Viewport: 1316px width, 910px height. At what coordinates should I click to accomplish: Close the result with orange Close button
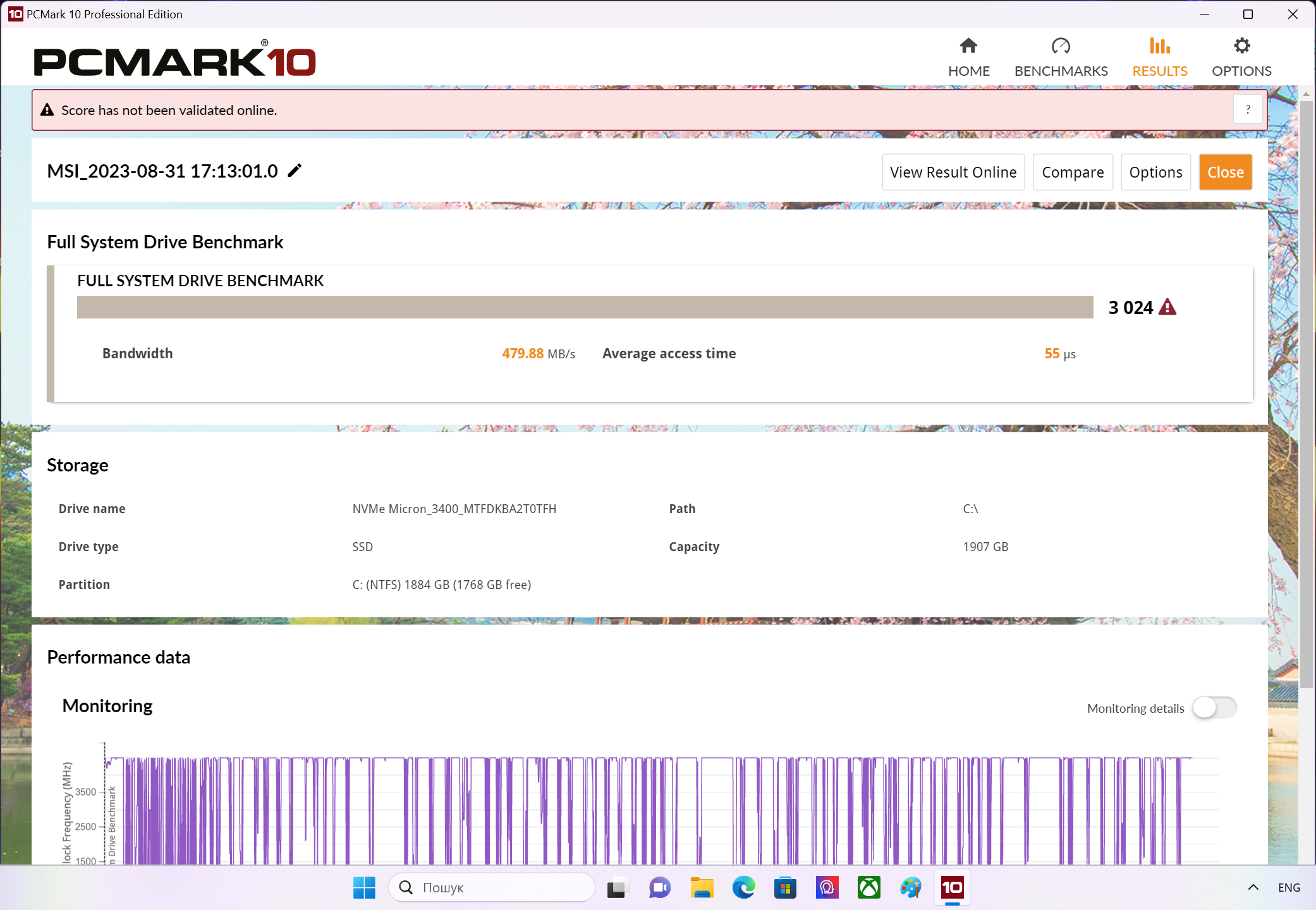point(1225,172)
